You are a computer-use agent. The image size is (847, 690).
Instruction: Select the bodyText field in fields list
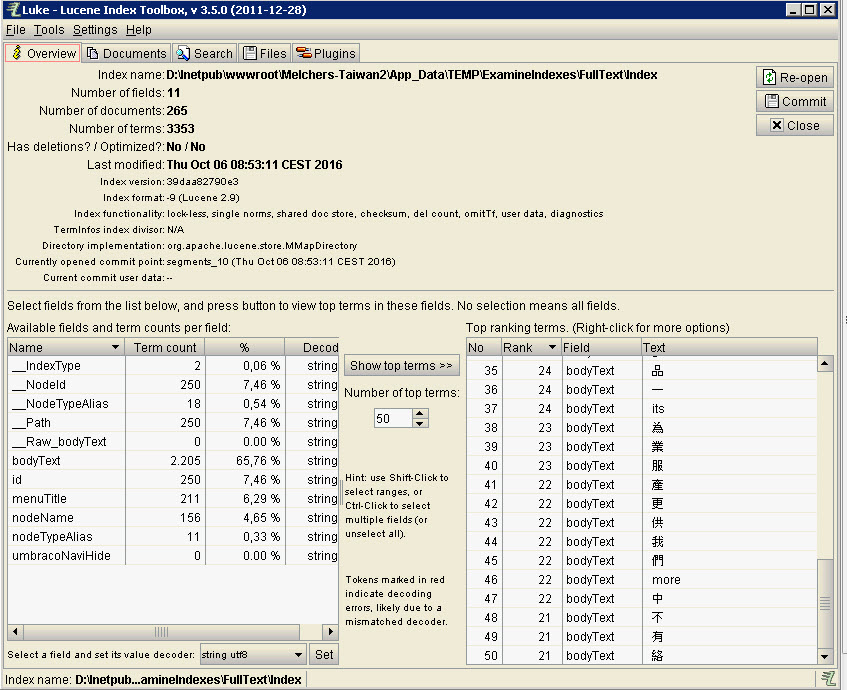pos(173,460)
